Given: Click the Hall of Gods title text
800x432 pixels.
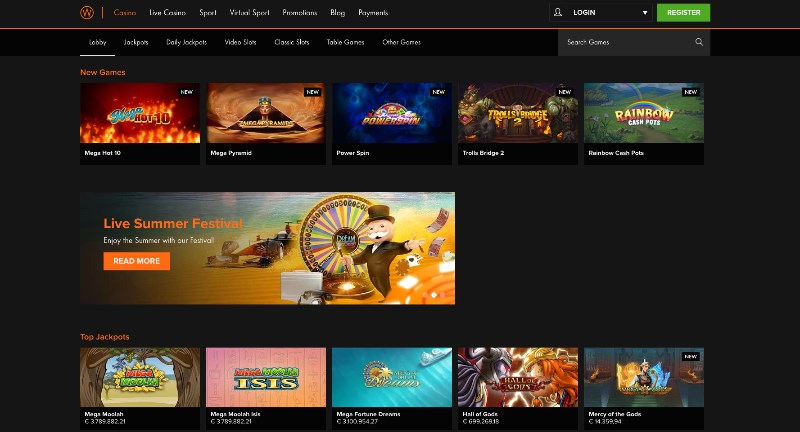Looking at the screenshot, I should click(x=480, y=414).
